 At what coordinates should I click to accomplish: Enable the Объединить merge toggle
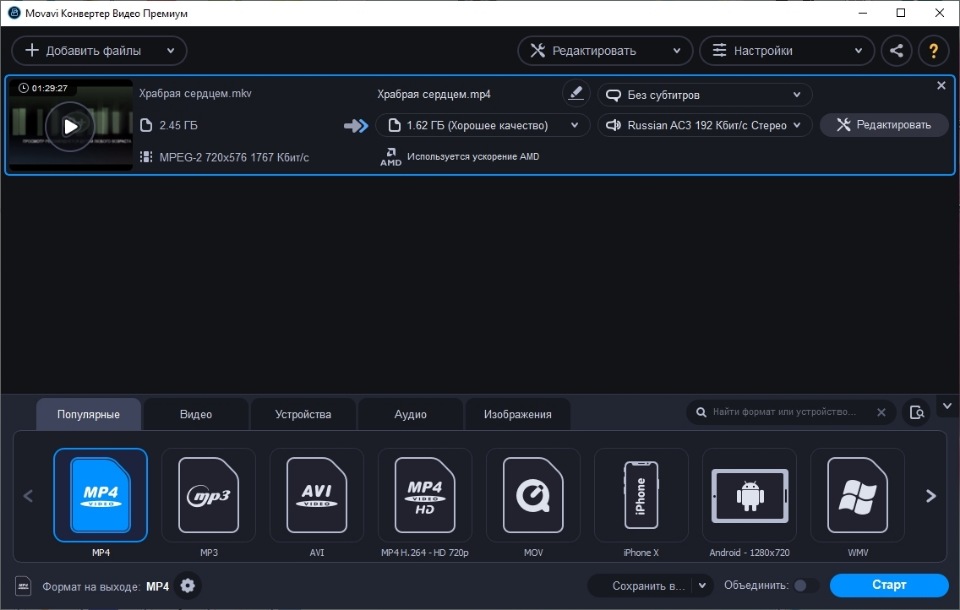(x=806, y=585)
